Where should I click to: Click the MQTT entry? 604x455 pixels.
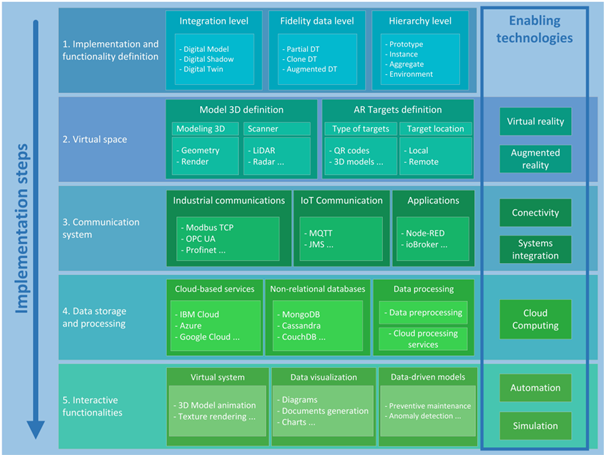coord(318,233)
